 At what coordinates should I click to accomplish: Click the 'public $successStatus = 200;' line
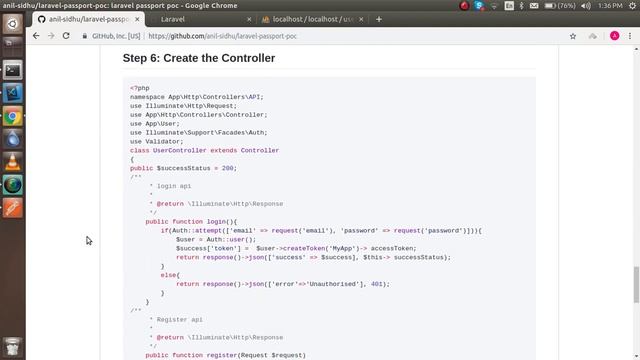183,168
